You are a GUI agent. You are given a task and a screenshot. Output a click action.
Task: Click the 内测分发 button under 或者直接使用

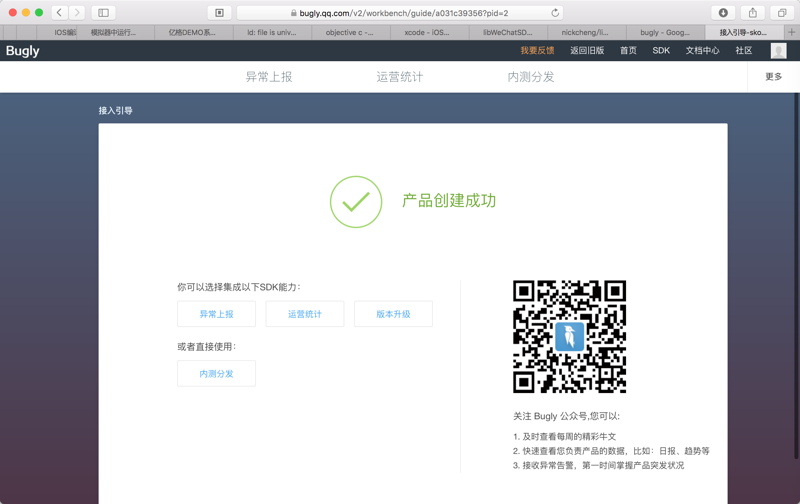click(216, 373)
